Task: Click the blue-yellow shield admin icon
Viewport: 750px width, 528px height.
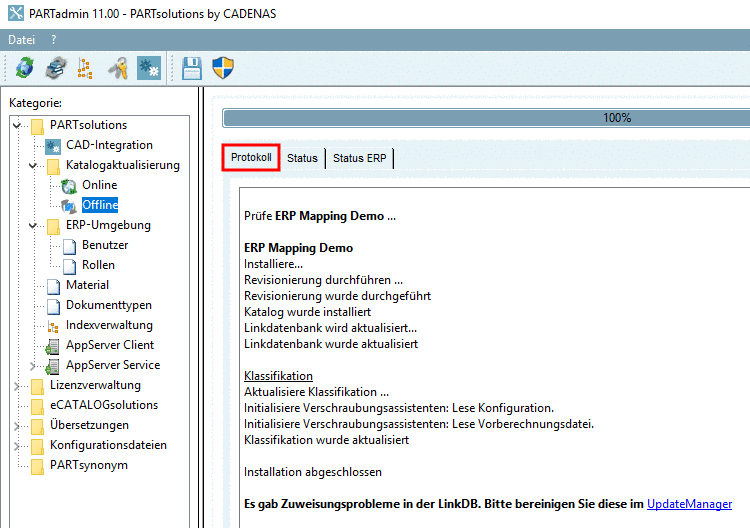Action: (223, 68)
